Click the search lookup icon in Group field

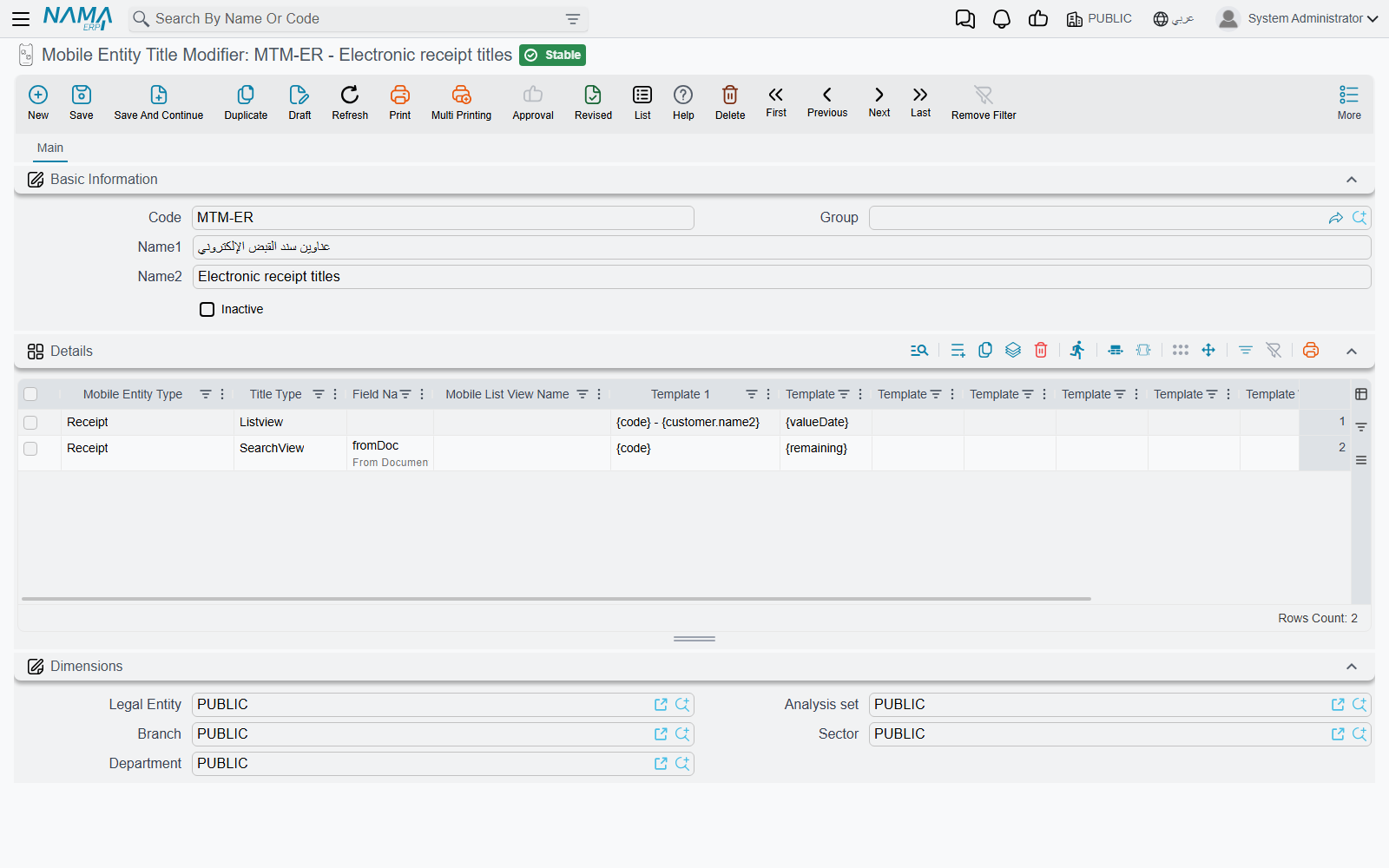1359,218
